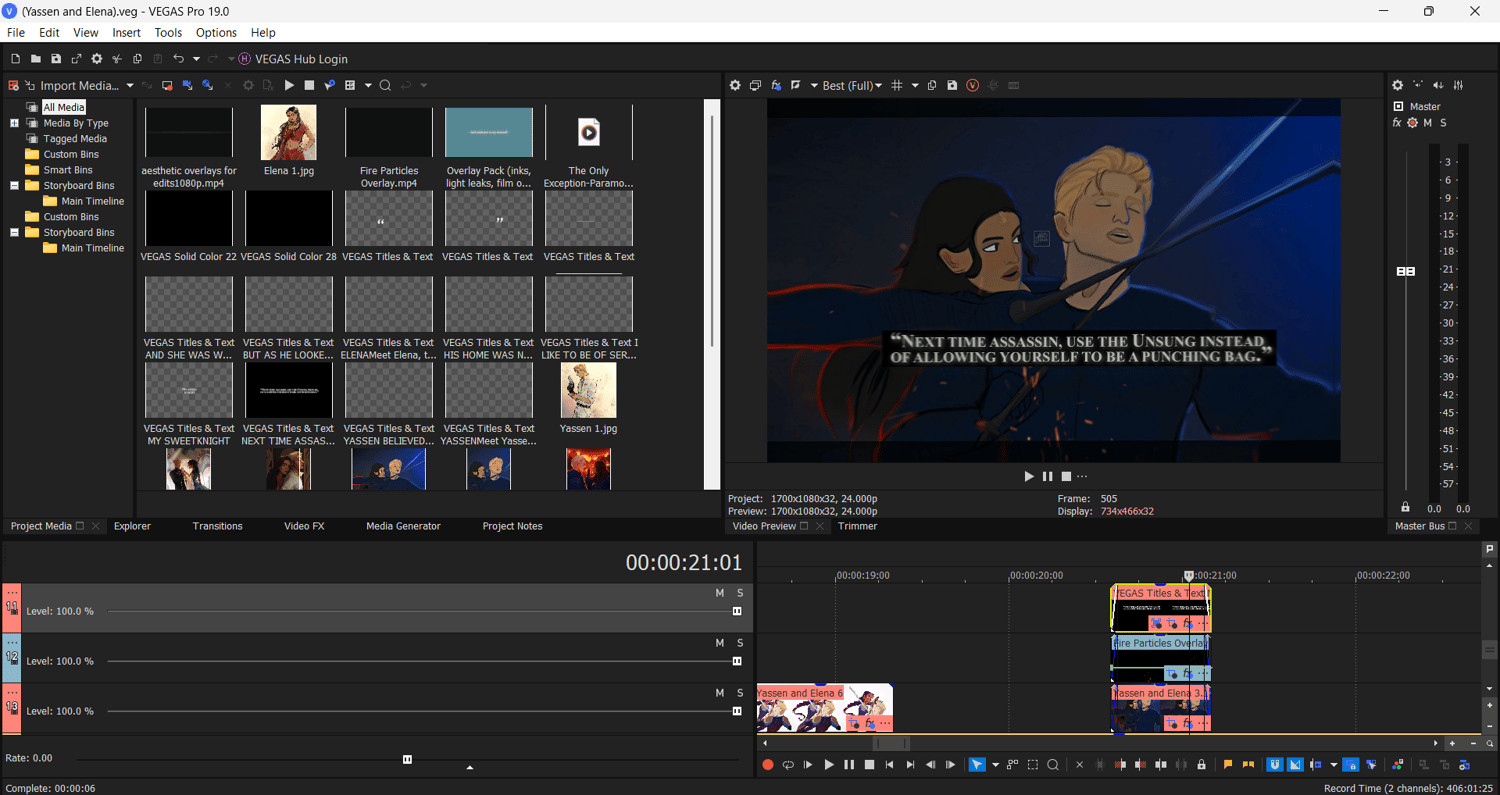Click the Import Media... button
This screenshot has height=795, width=1500.
(70, 86)
